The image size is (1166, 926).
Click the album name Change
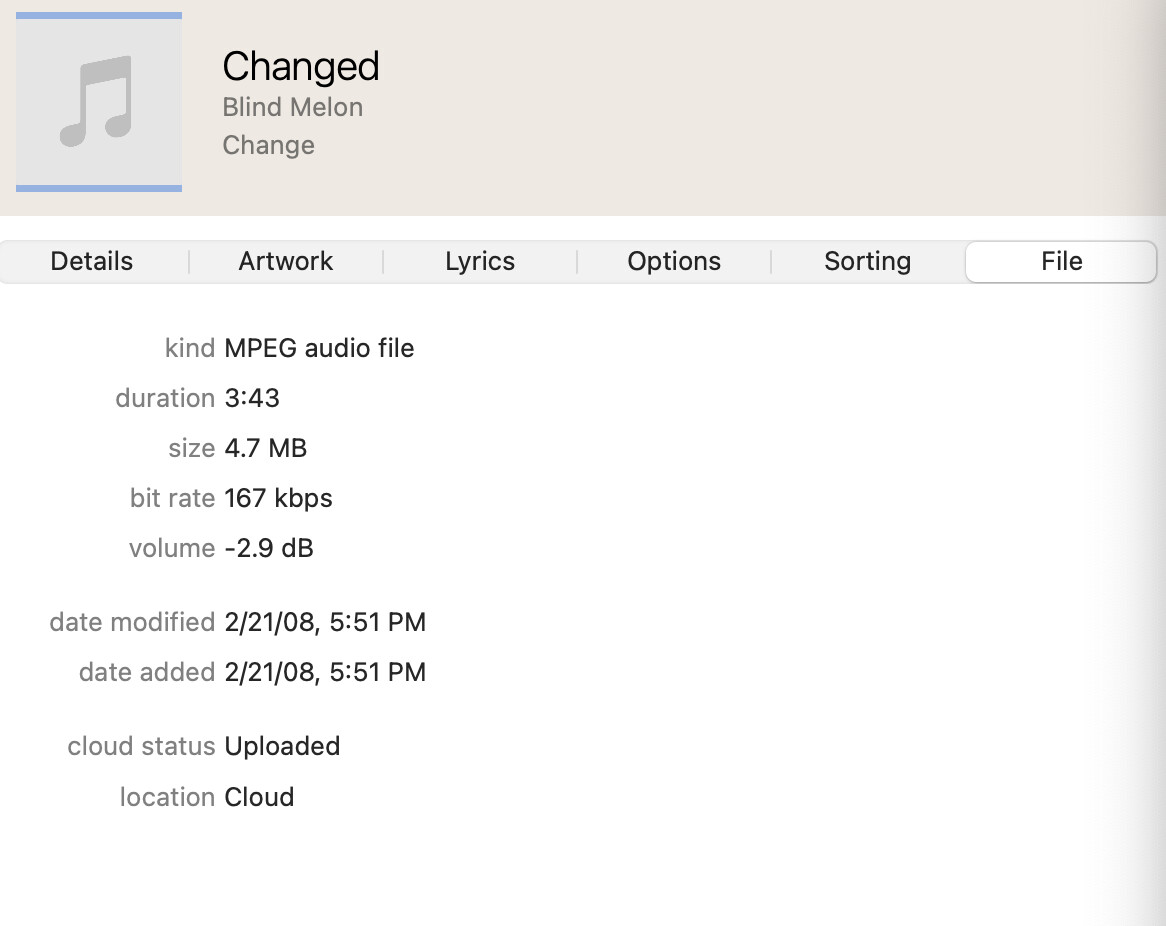(x=268, y=145)
